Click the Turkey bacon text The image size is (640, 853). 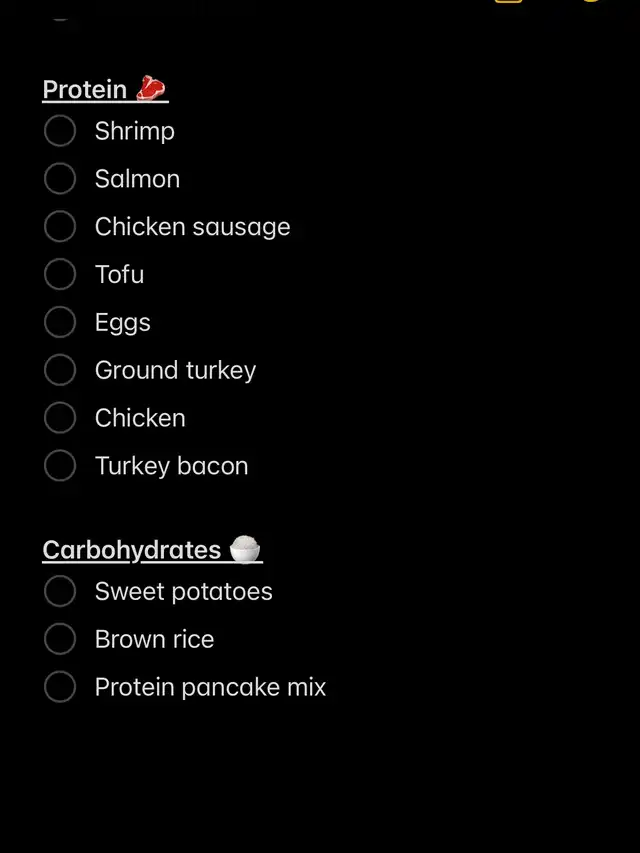(171, 466)
